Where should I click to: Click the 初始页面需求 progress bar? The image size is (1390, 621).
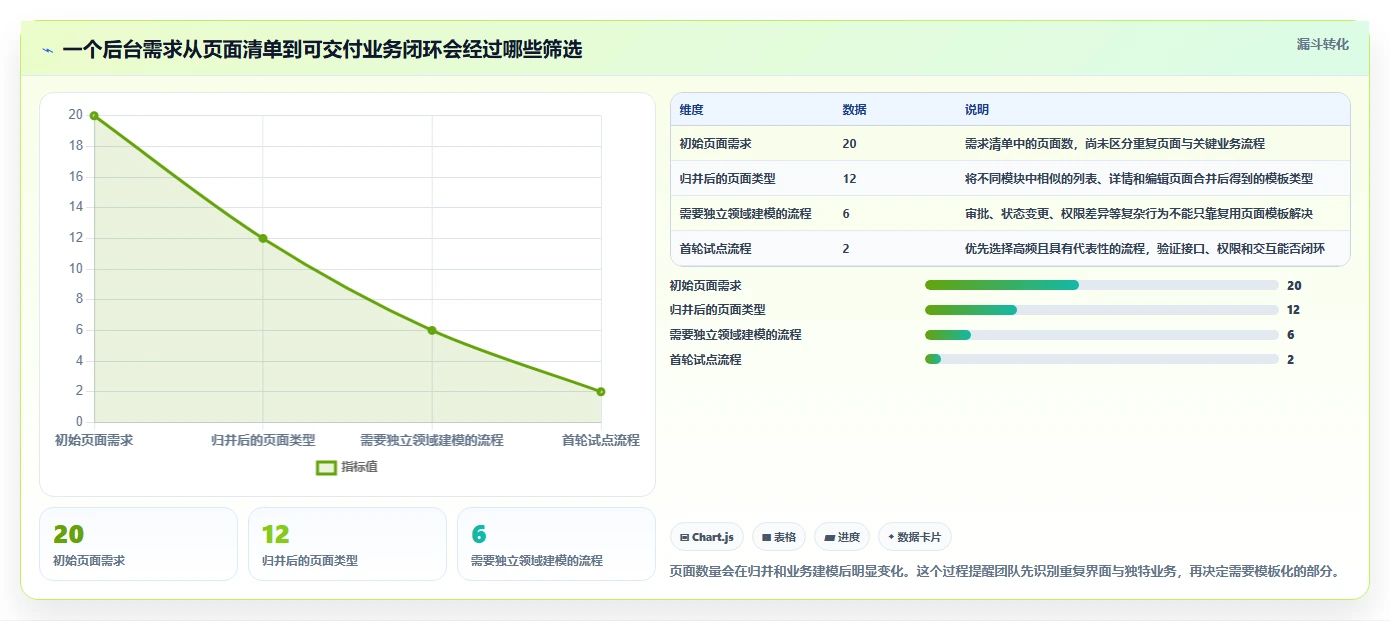(1102, 285)
